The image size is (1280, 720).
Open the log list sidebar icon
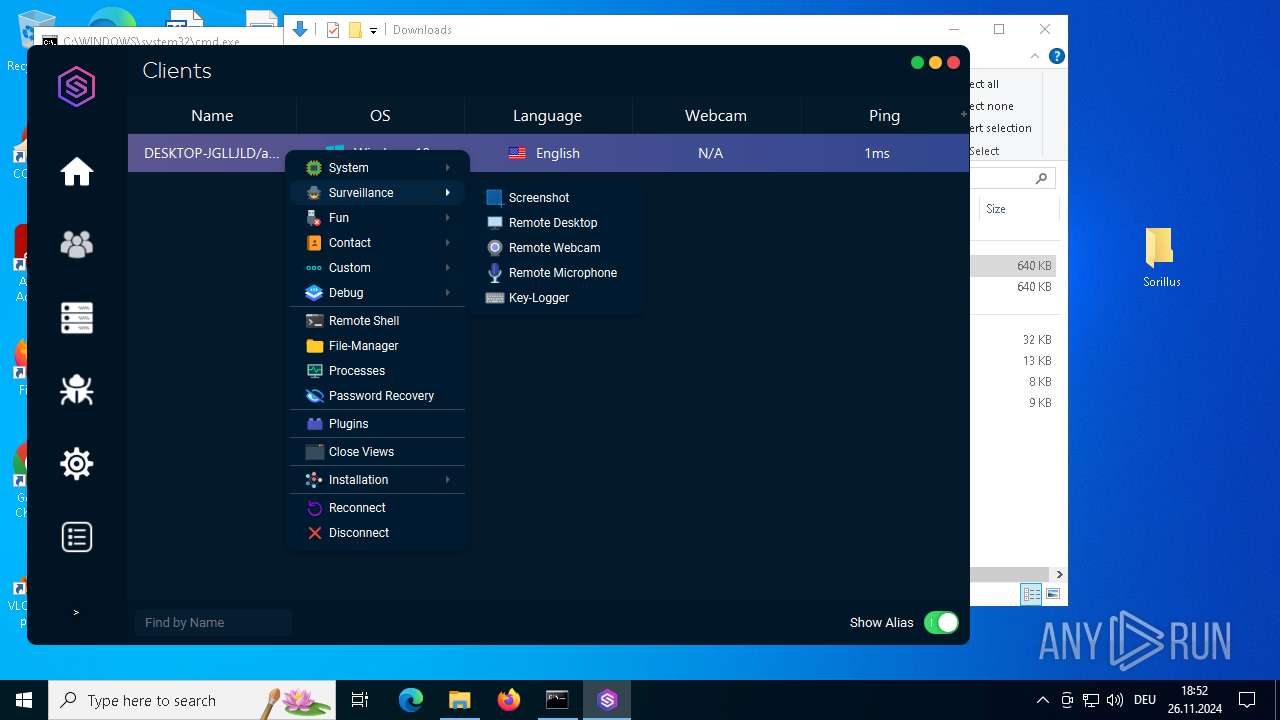(x=77, y=537)
